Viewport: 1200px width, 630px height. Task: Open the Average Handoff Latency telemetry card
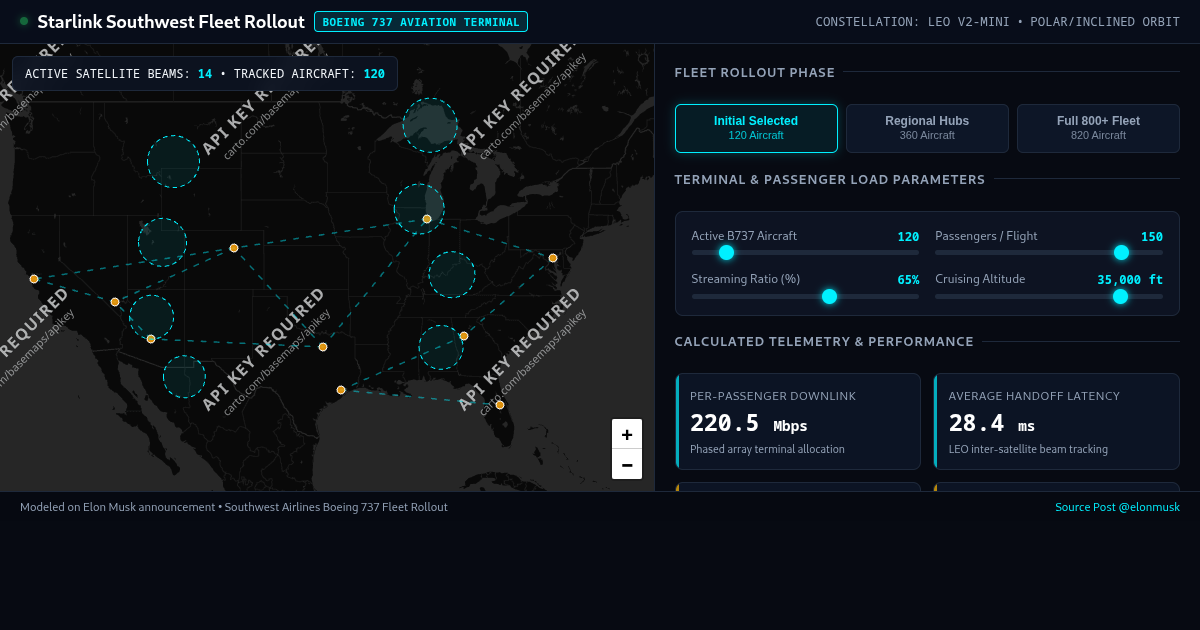point(1057,421)
